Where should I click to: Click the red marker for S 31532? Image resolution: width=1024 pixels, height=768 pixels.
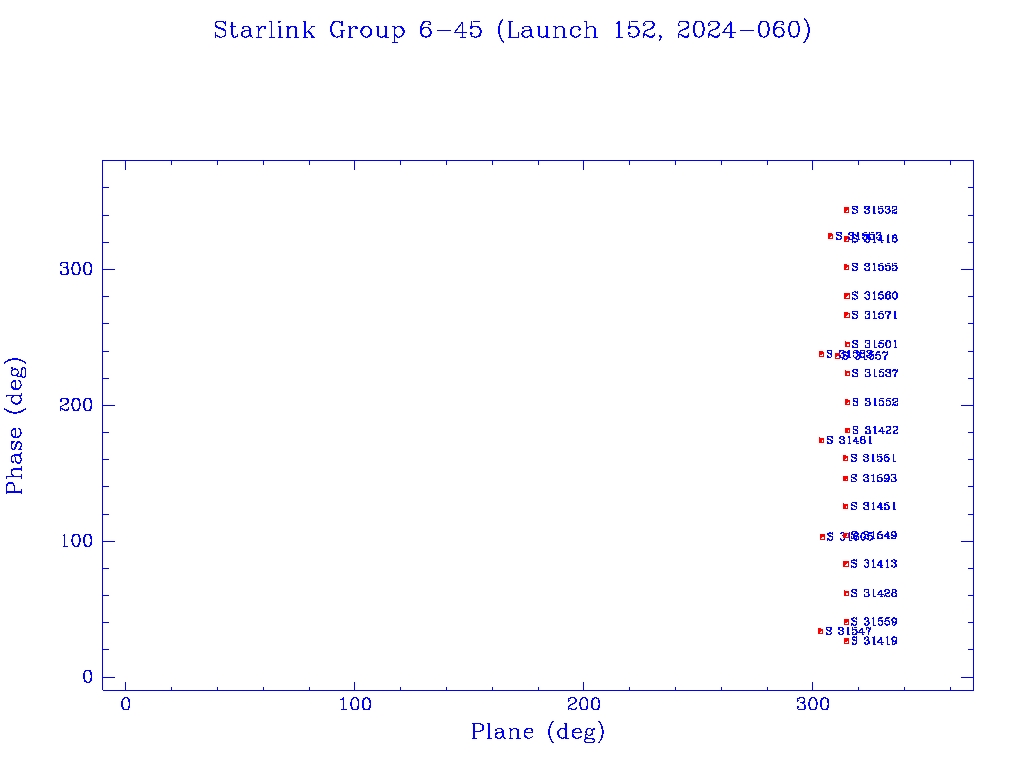[x=846, y=210]
